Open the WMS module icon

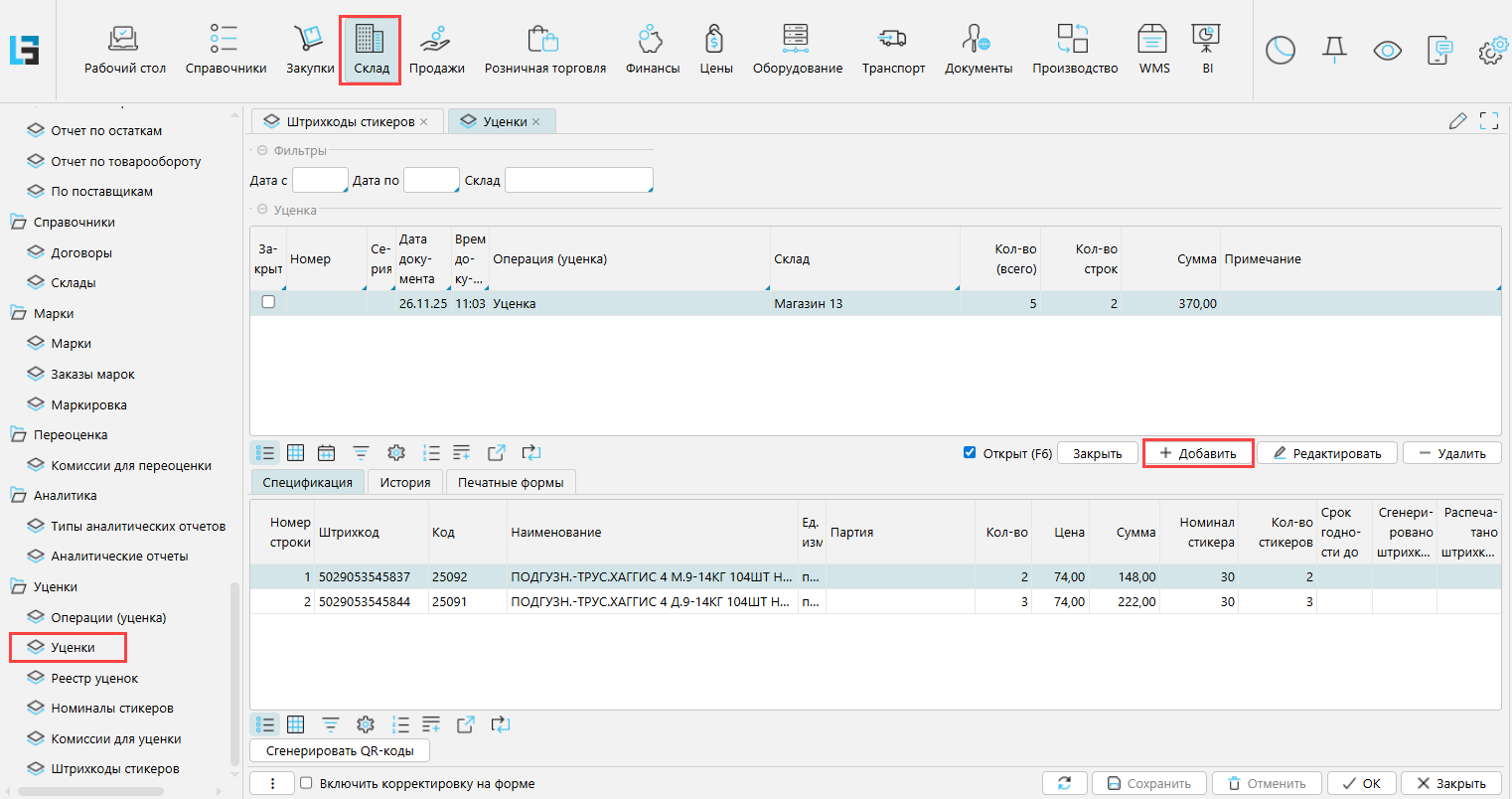pyautogui.click(x=1153, y=50)
